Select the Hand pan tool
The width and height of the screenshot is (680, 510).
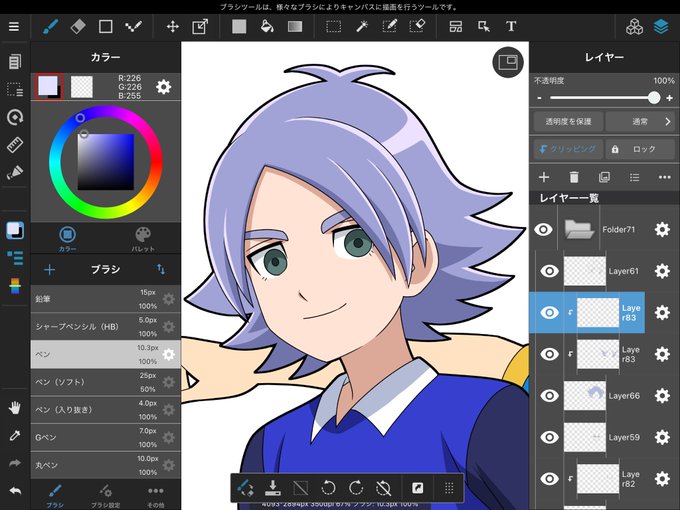point(15,408)
